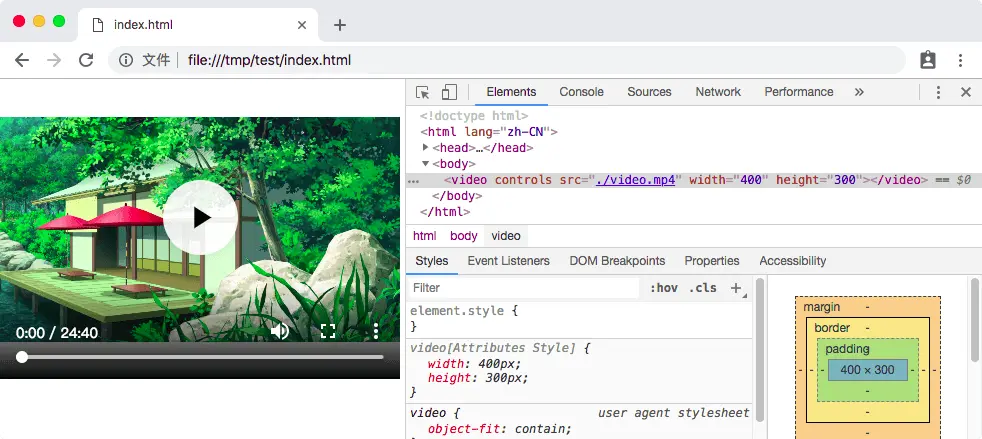
Task: Click body in the breadcrumb bar
Action: tap(463, 236)
